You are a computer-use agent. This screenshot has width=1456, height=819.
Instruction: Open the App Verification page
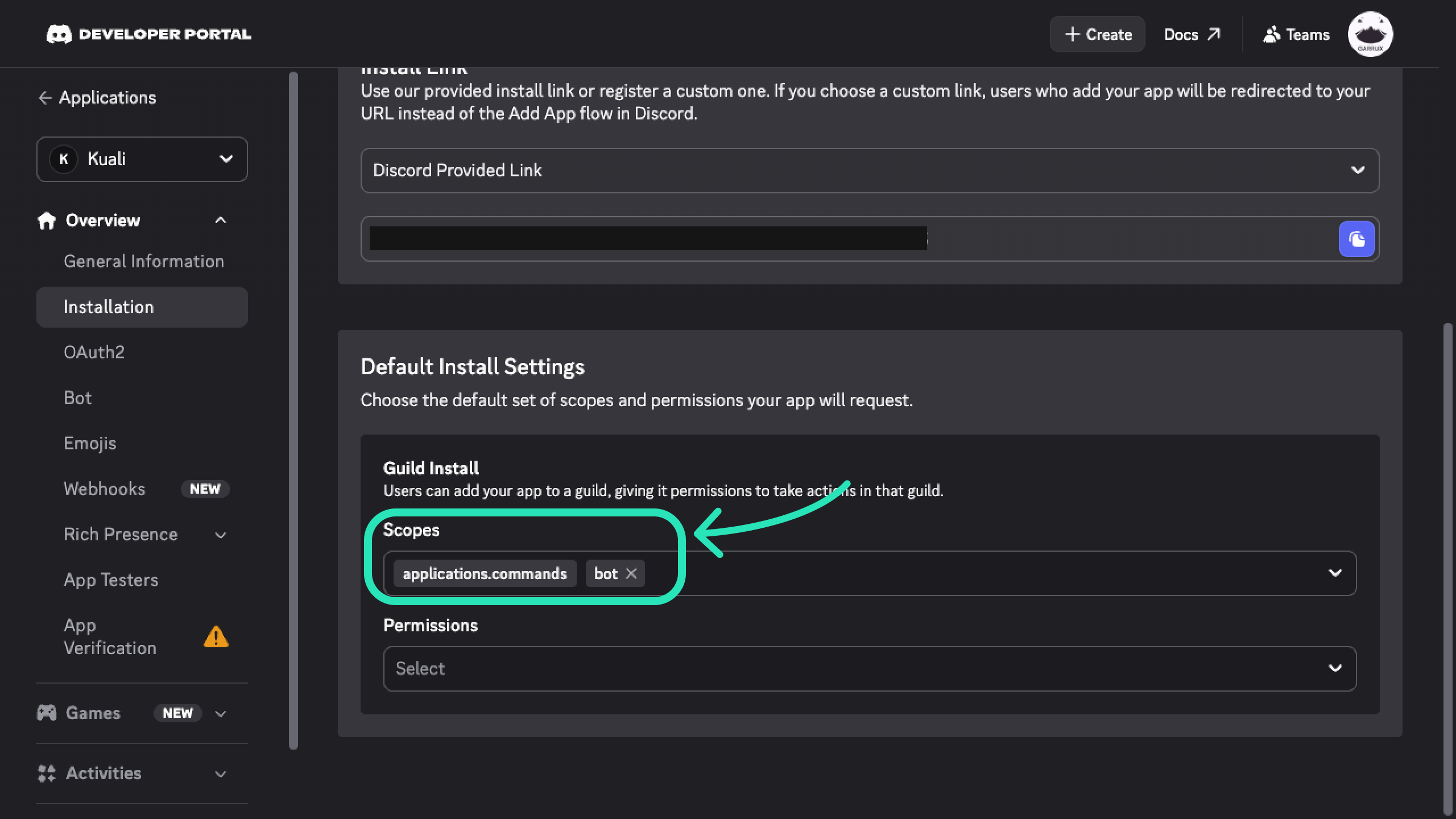(x=110, y=637)
